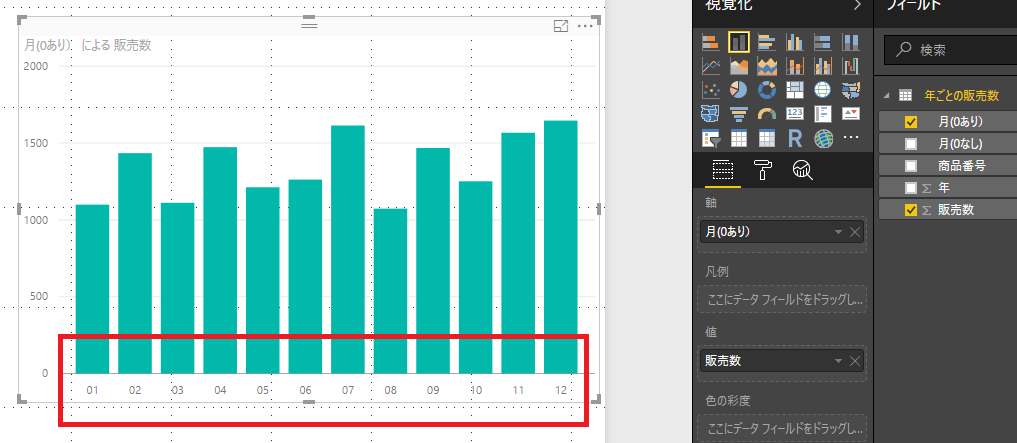Open the 販売数 value field dropdown arrow
The image size is (1017, 443).
(838, 361)
